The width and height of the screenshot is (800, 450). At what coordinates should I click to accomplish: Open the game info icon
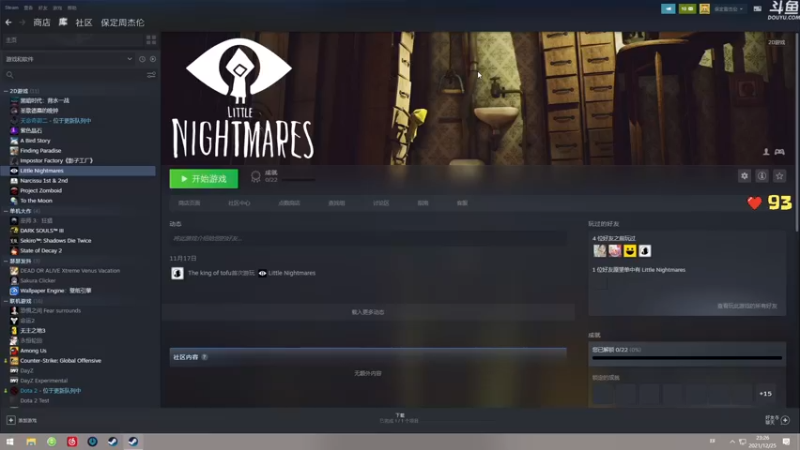(762, 176)
